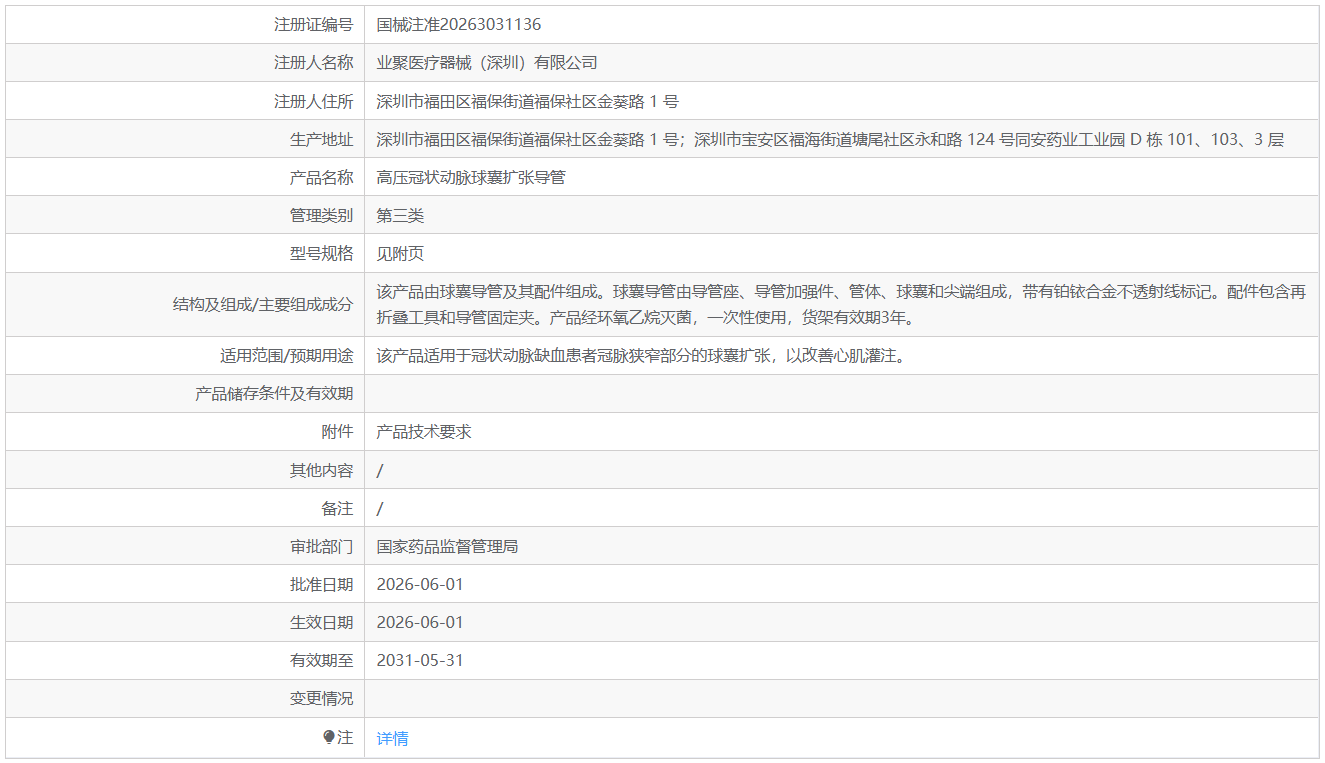Click the registrant name 业聚医疗器械（深圳）有限公司

click(x=487, y=63)
